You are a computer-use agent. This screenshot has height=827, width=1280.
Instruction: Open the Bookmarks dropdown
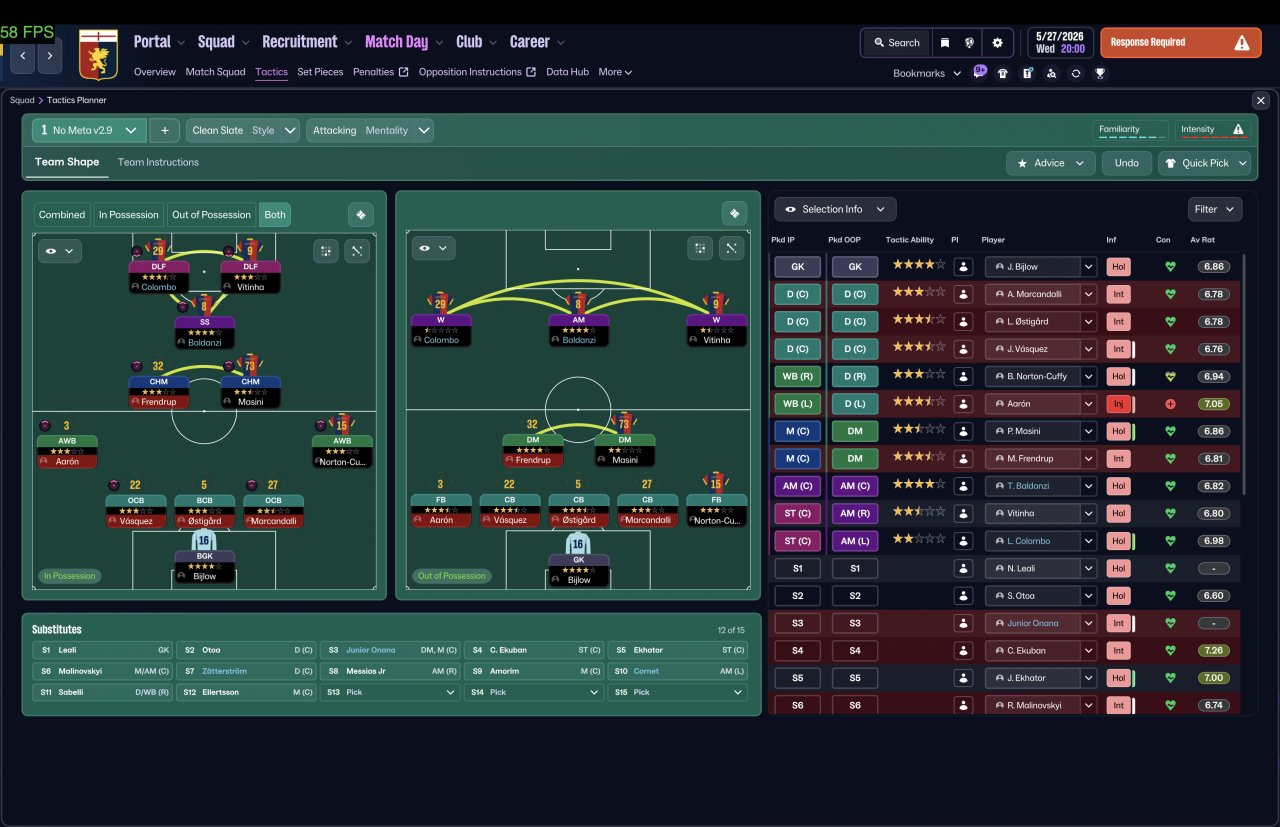[x=927, y=73]
